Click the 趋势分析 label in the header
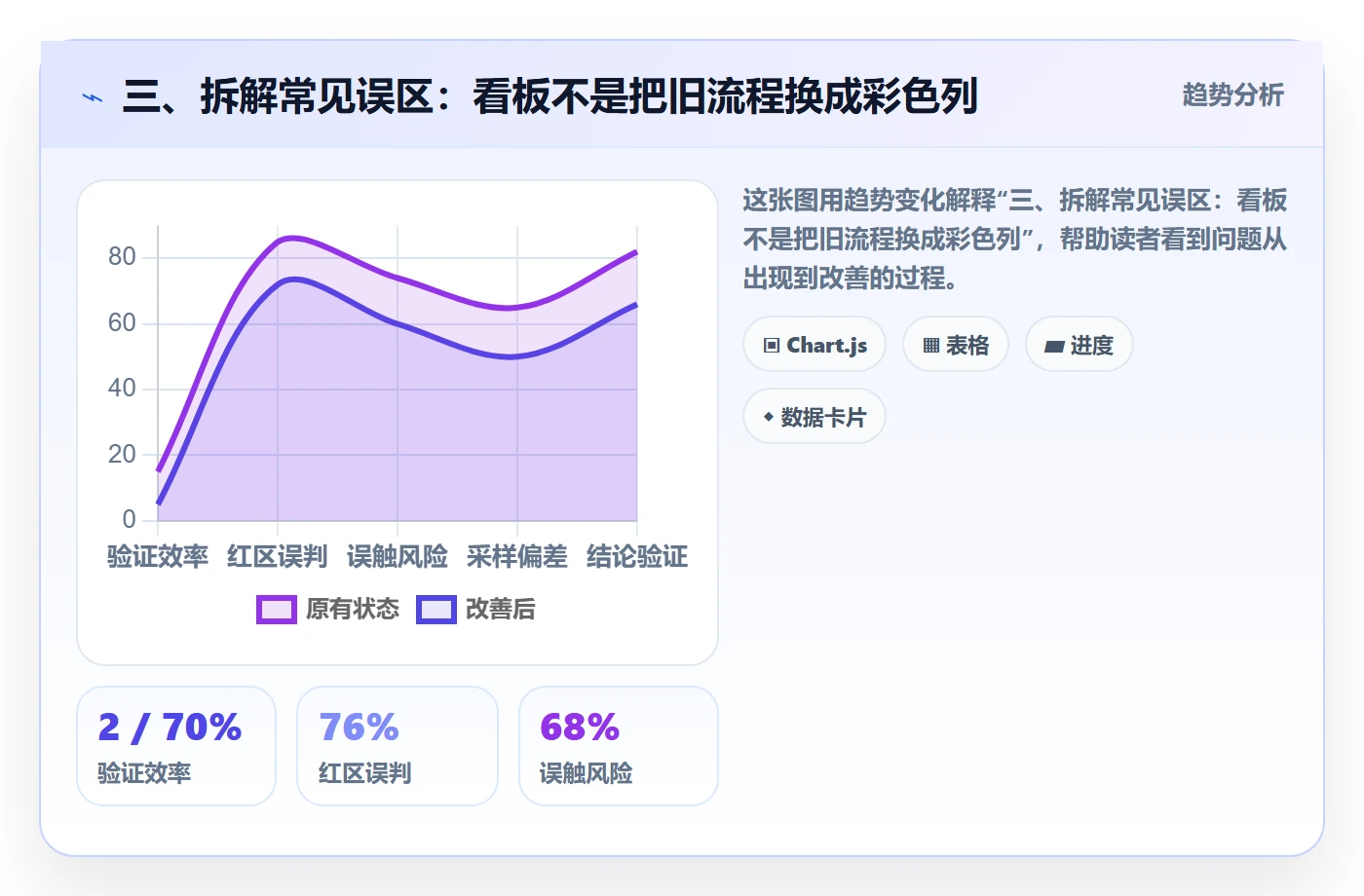 (x=1232, y=94)
